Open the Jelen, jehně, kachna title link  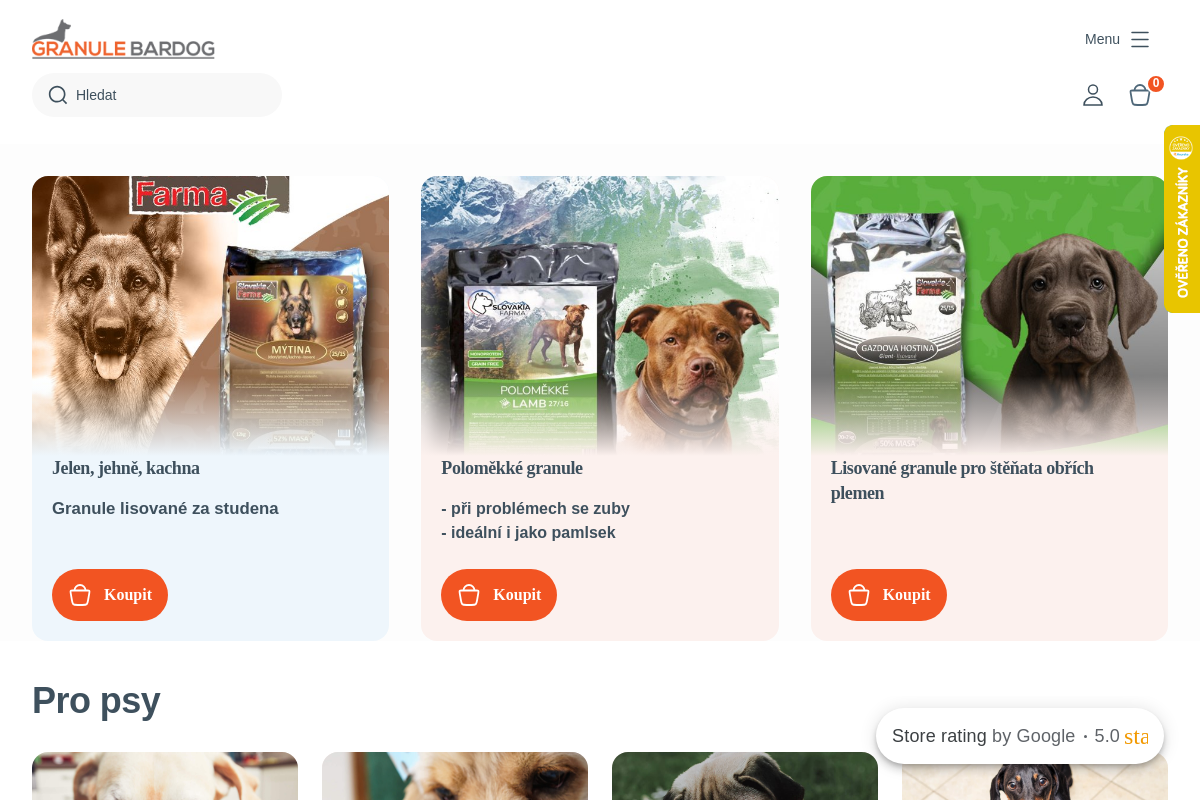click(x=126, y=468)
